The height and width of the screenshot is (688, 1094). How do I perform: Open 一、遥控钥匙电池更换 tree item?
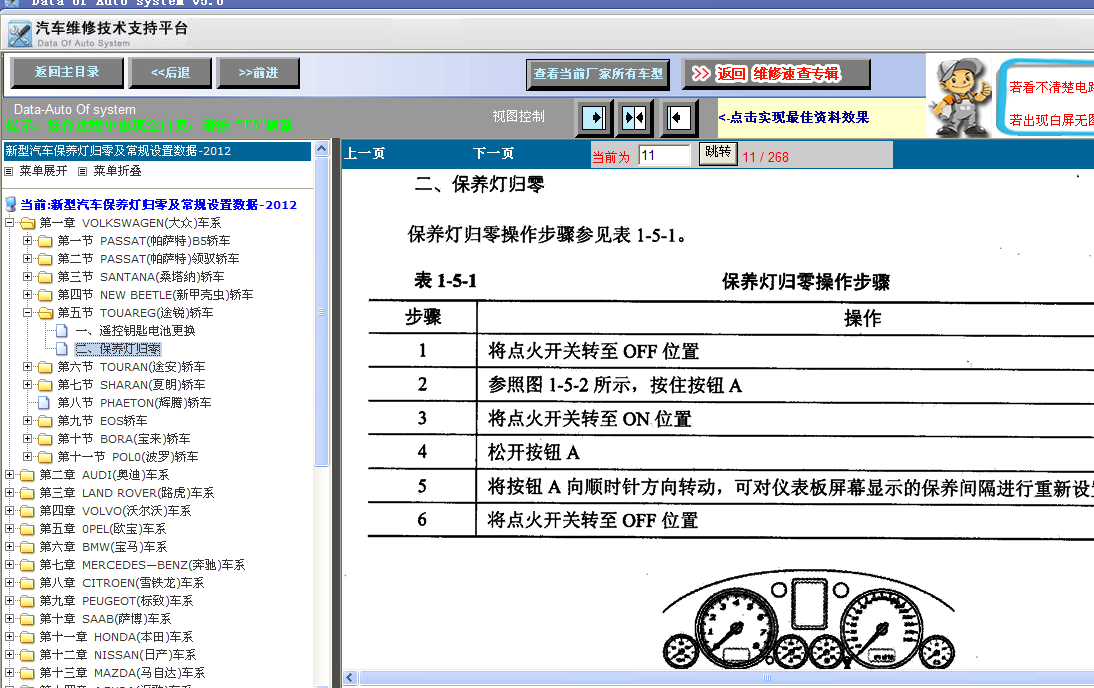pyautogui.click(x=135, y=331)
